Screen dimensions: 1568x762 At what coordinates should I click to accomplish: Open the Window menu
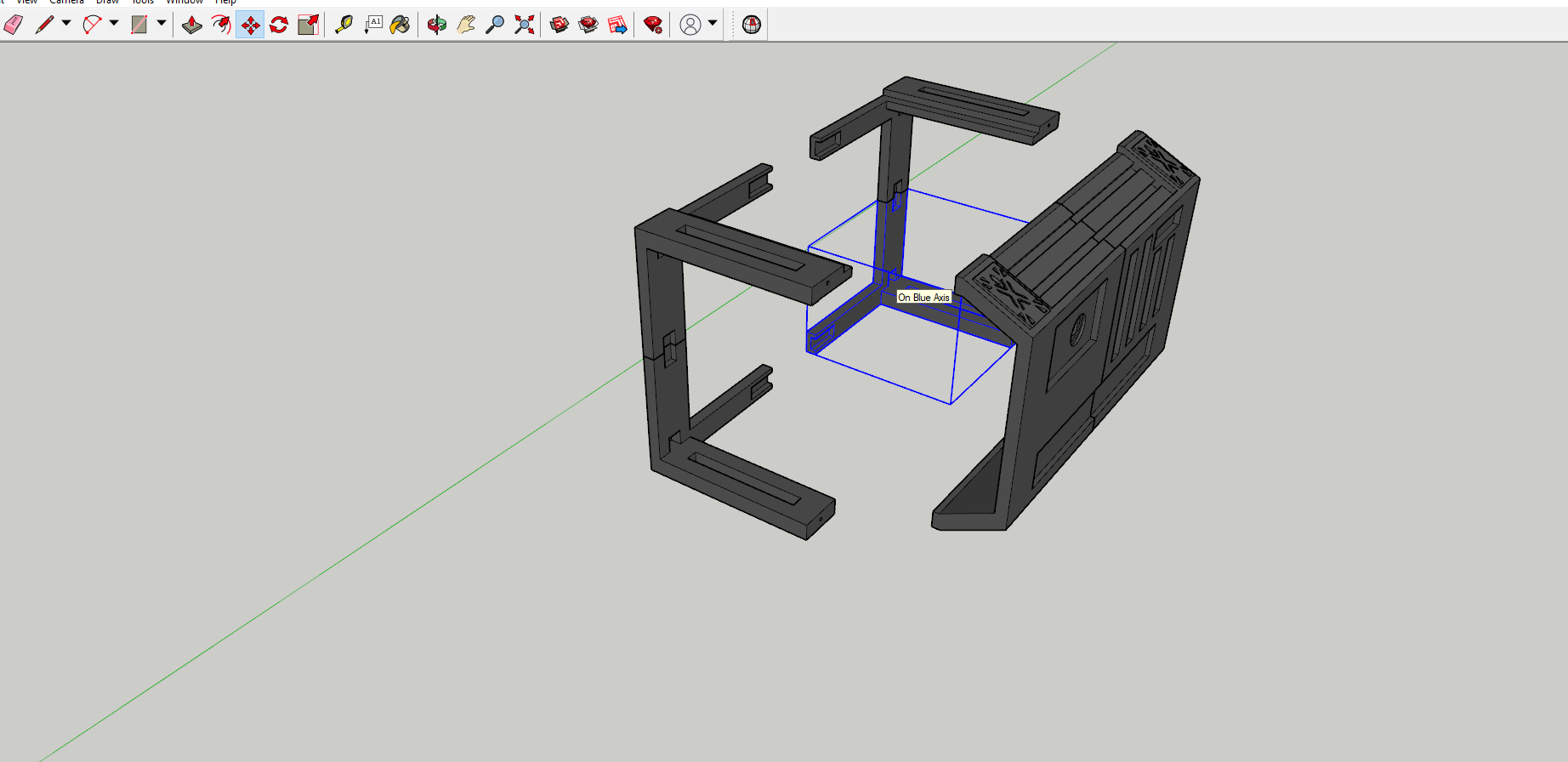click(x=185, y=2)
